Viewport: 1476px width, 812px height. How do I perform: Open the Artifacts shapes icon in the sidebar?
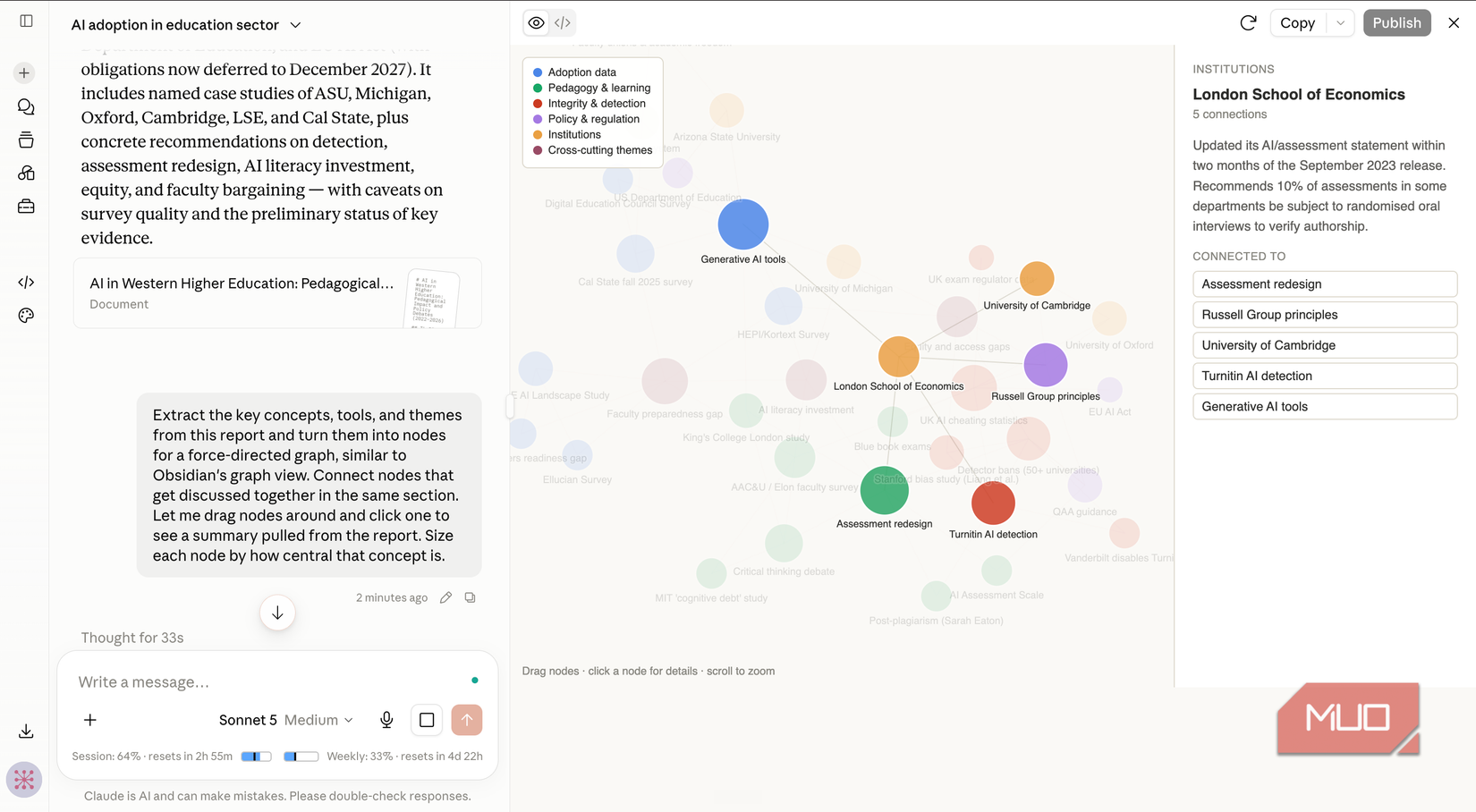[x=26, y=173]
